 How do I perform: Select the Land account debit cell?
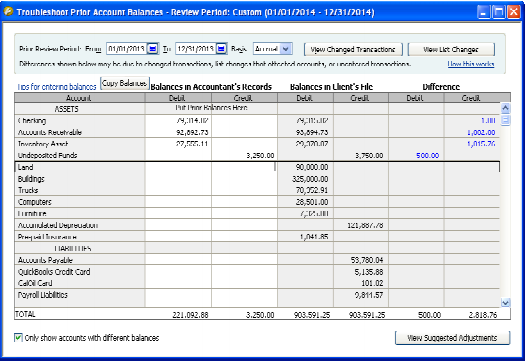click(x=178, y=167)
